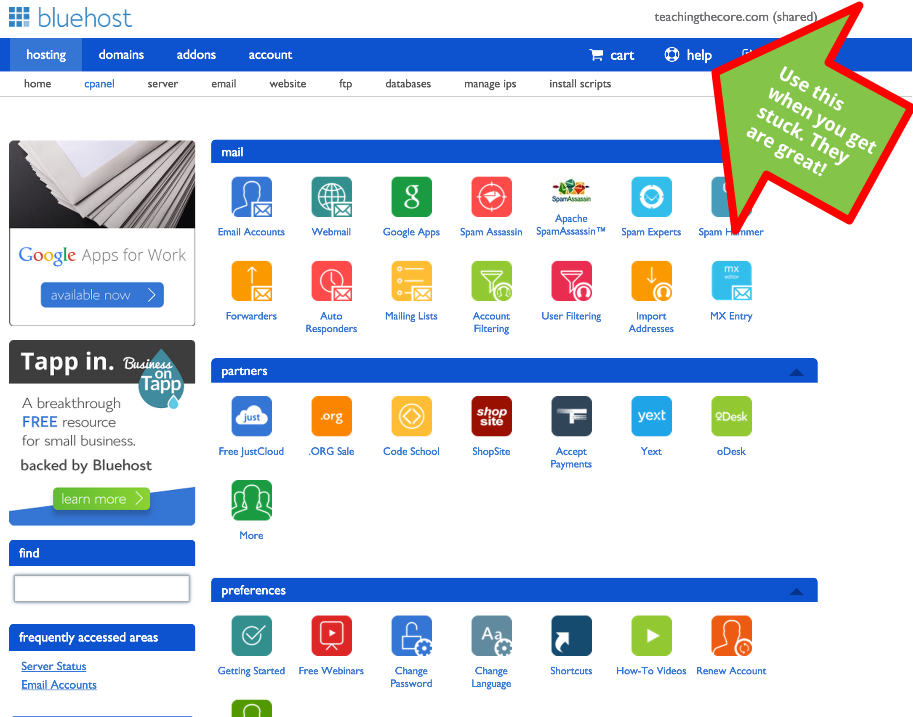Screen dimensions: 913x717
Task: Open the Google Apps icon
Action: 411,197
